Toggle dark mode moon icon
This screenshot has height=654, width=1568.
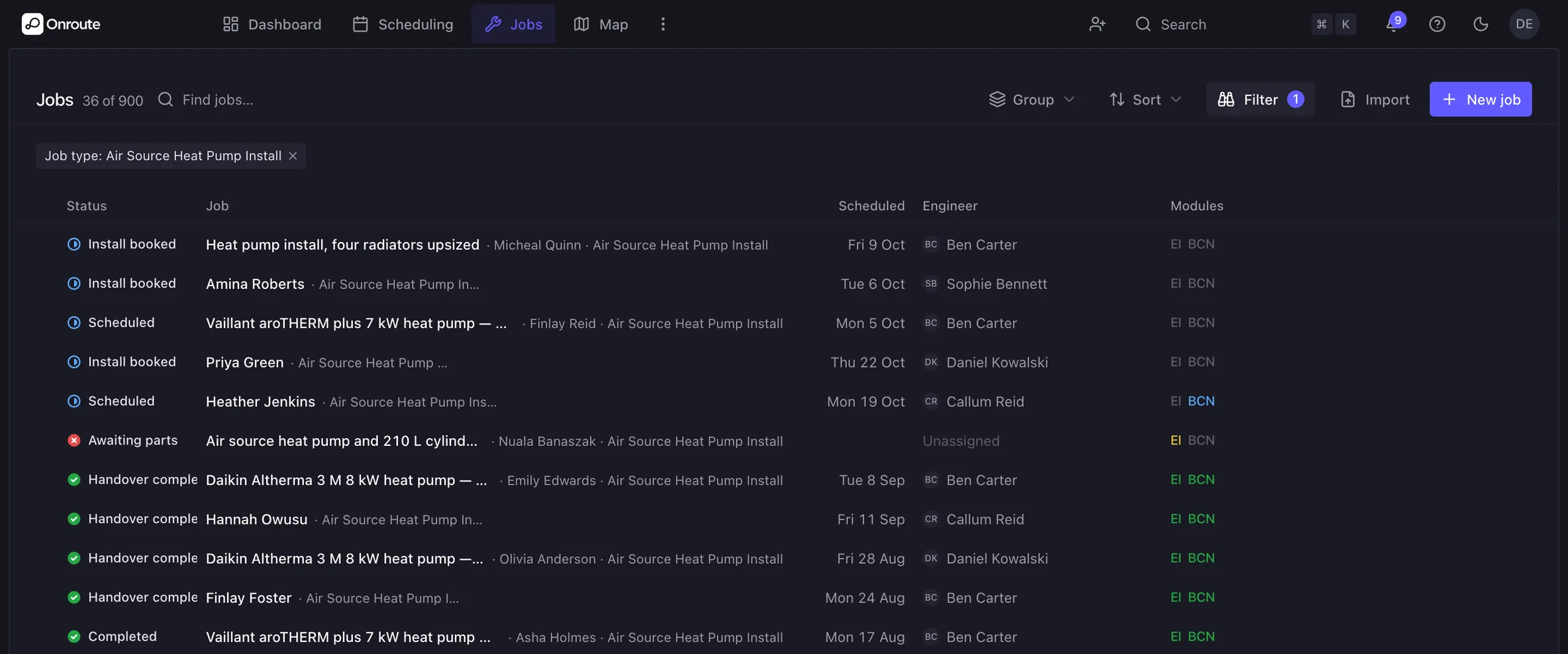(1481, 24)
